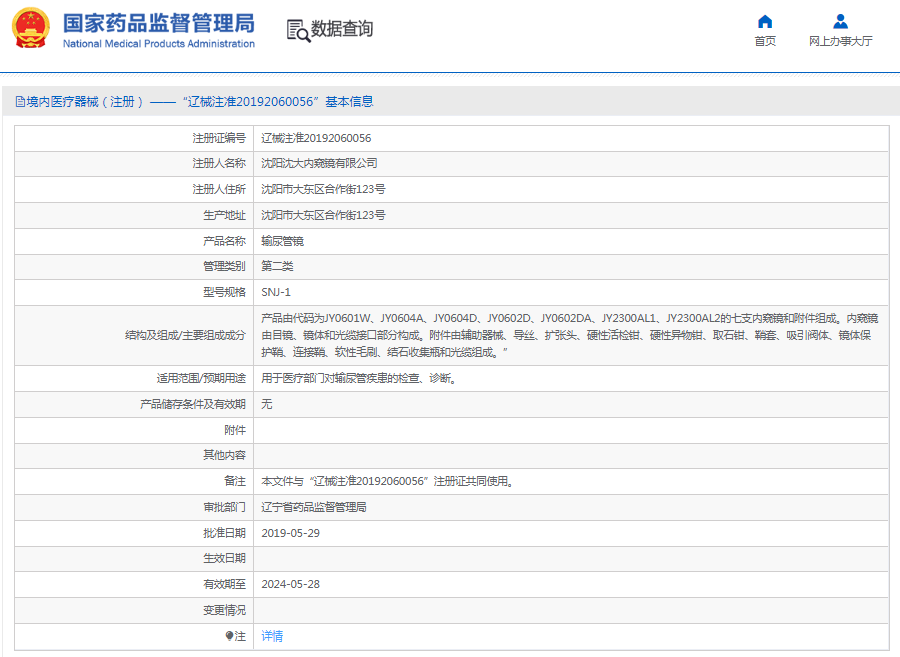Click the document icon before 境内医疗器械

(20, 102)
